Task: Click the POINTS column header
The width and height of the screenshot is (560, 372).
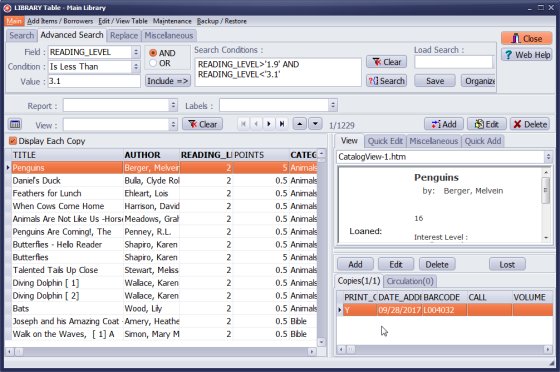Action: pyautogui.click(x=261, y=155)
